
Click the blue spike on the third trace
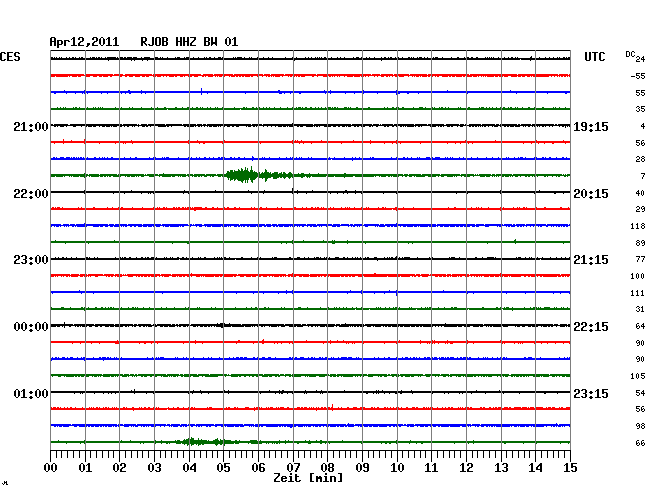pyautogui.click(x=201, y=92)
